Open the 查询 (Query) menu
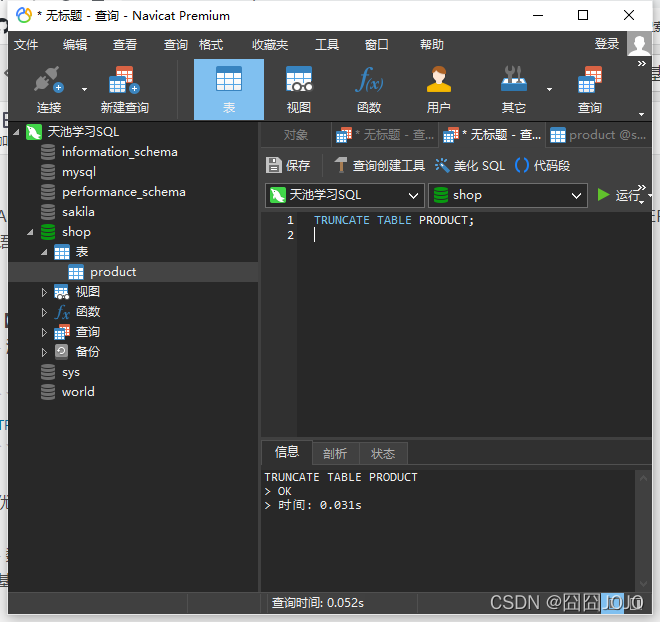 tap(176, 44)
